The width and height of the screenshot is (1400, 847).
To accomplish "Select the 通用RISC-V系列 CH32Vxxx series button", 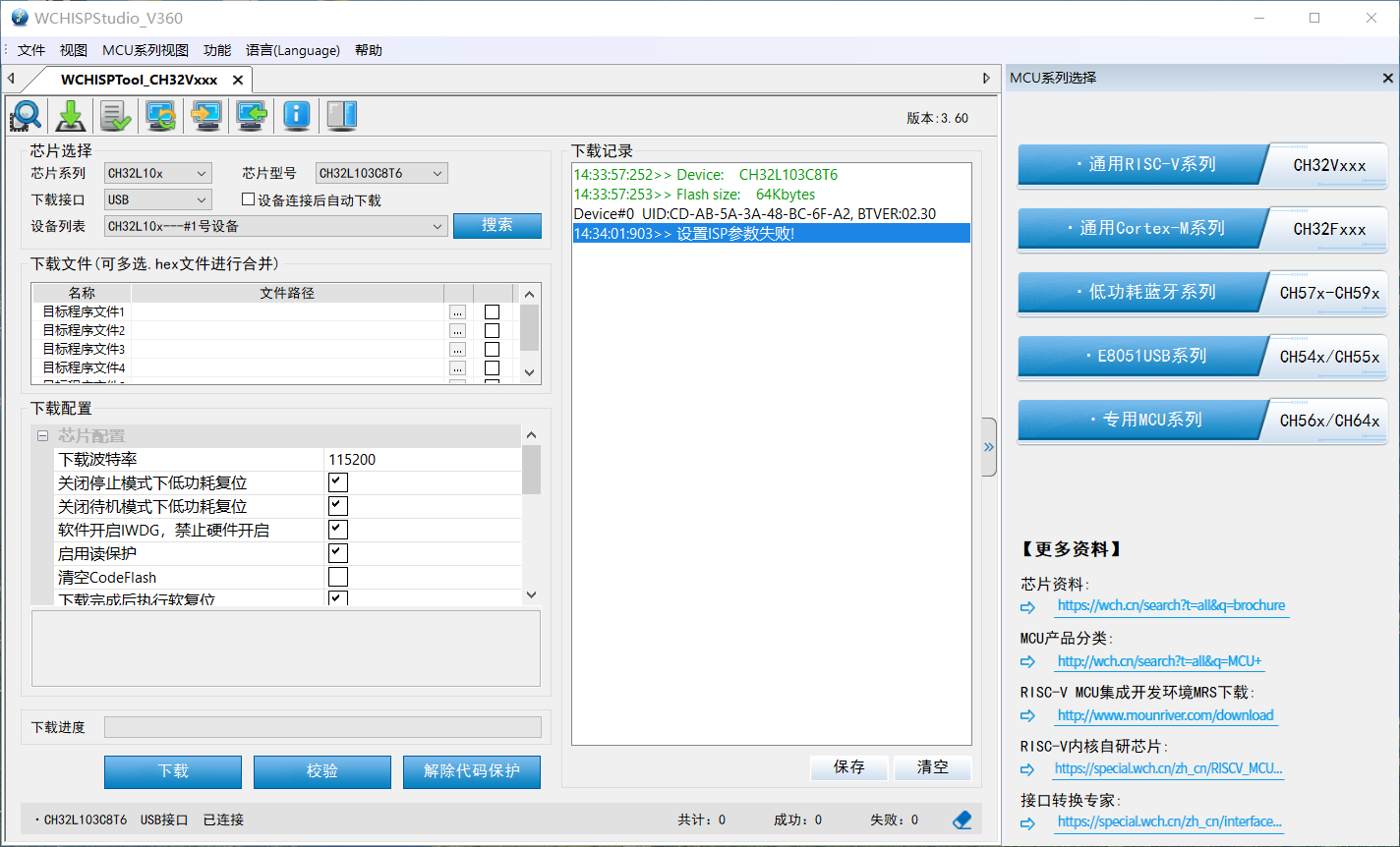I will tap(1201, 165).
